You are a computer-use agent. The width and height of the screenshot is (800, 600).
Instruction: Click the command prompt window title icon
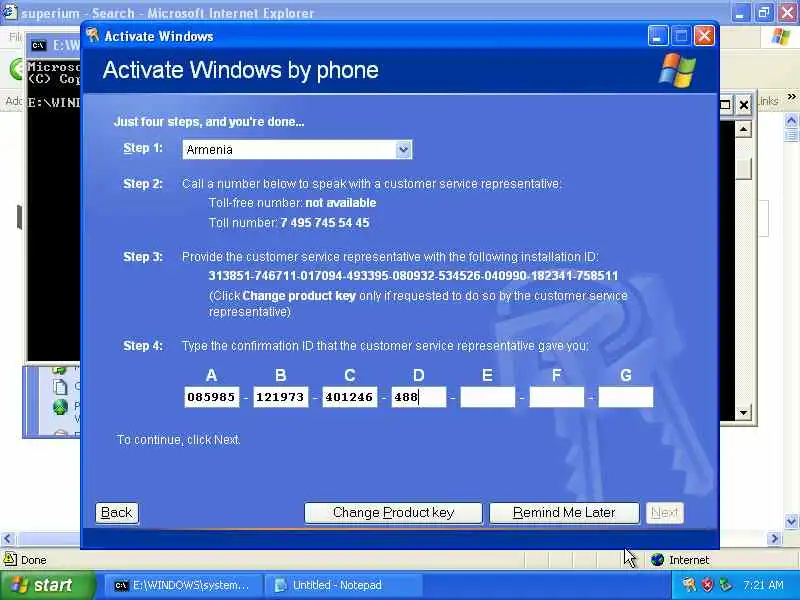pos(38,46)
